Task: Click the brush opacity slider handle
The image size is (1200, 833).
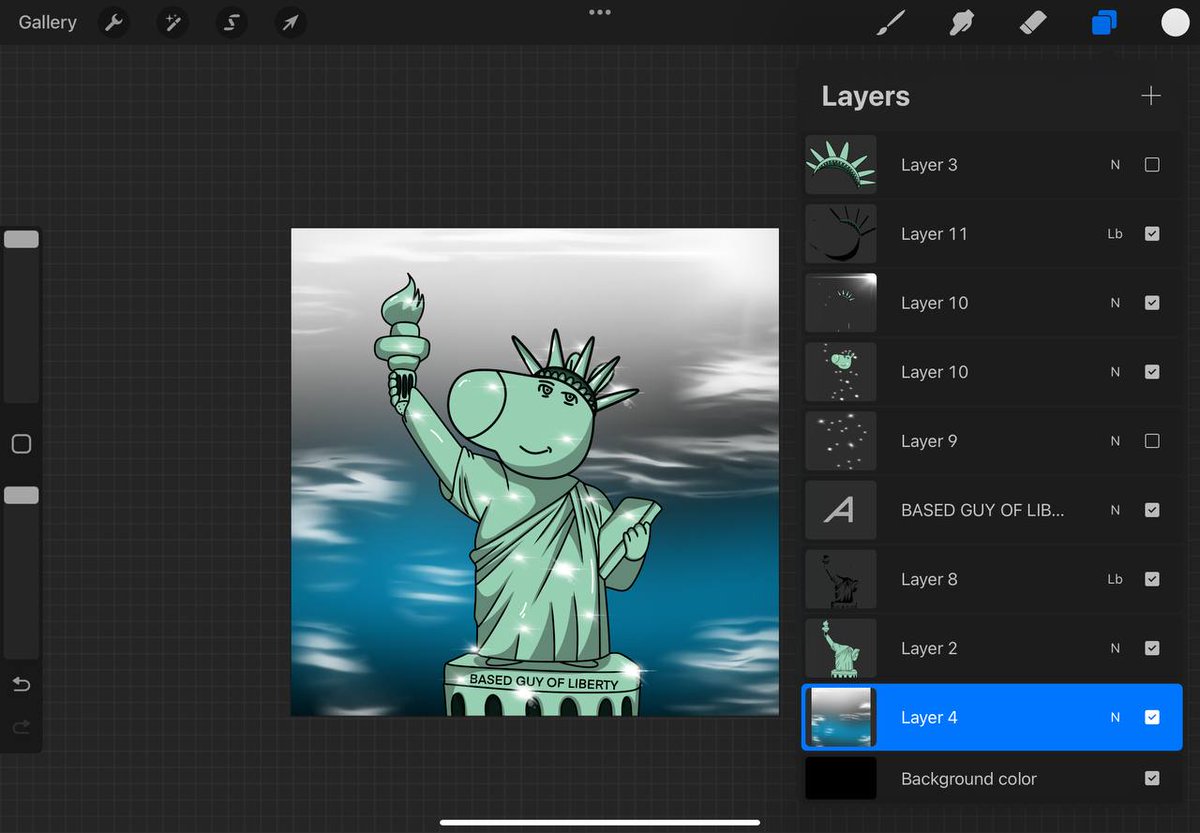Action: click(21, 495)
